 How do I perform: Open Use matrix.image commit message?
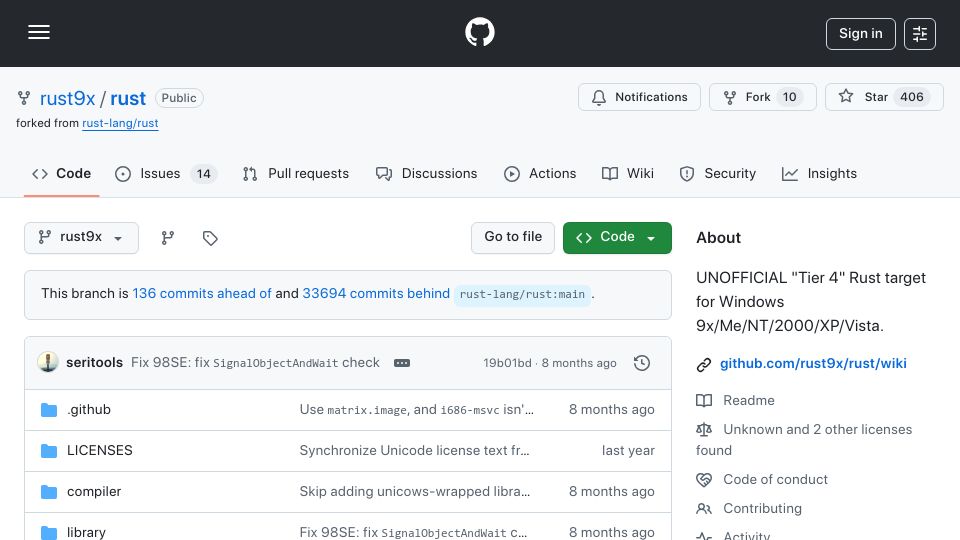click(416, 410)
